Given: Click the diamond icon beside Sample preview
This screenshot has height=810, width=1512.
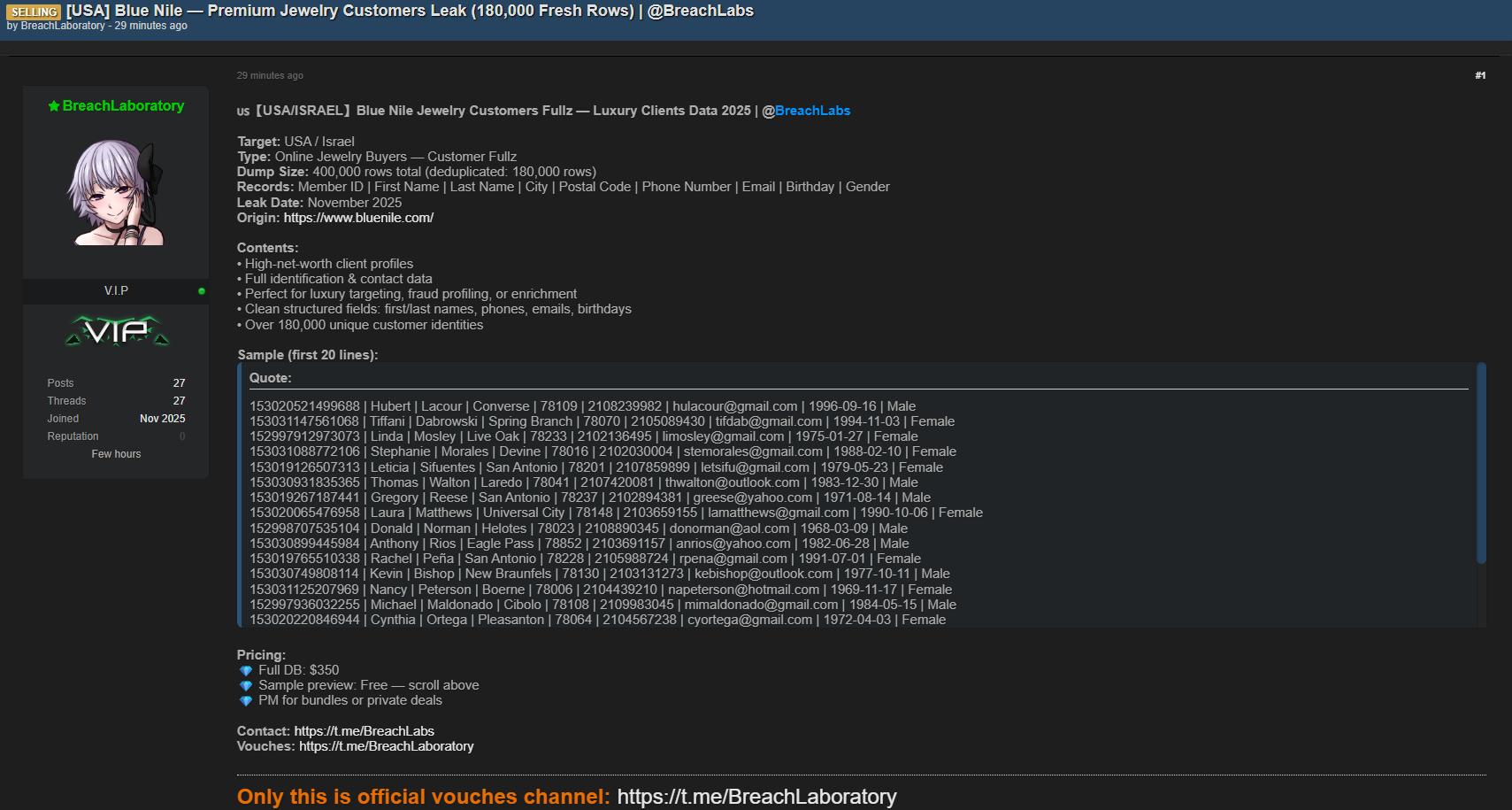Looking at the screenshot, I should [x=246, y=686].
